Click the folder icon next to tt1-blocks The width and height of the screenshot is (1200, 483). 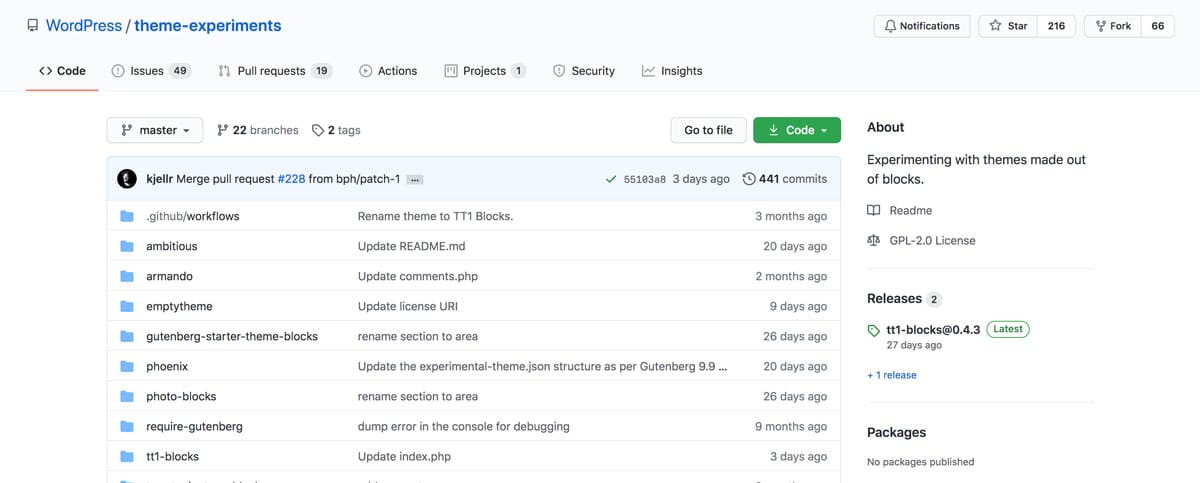pos(127,456)
